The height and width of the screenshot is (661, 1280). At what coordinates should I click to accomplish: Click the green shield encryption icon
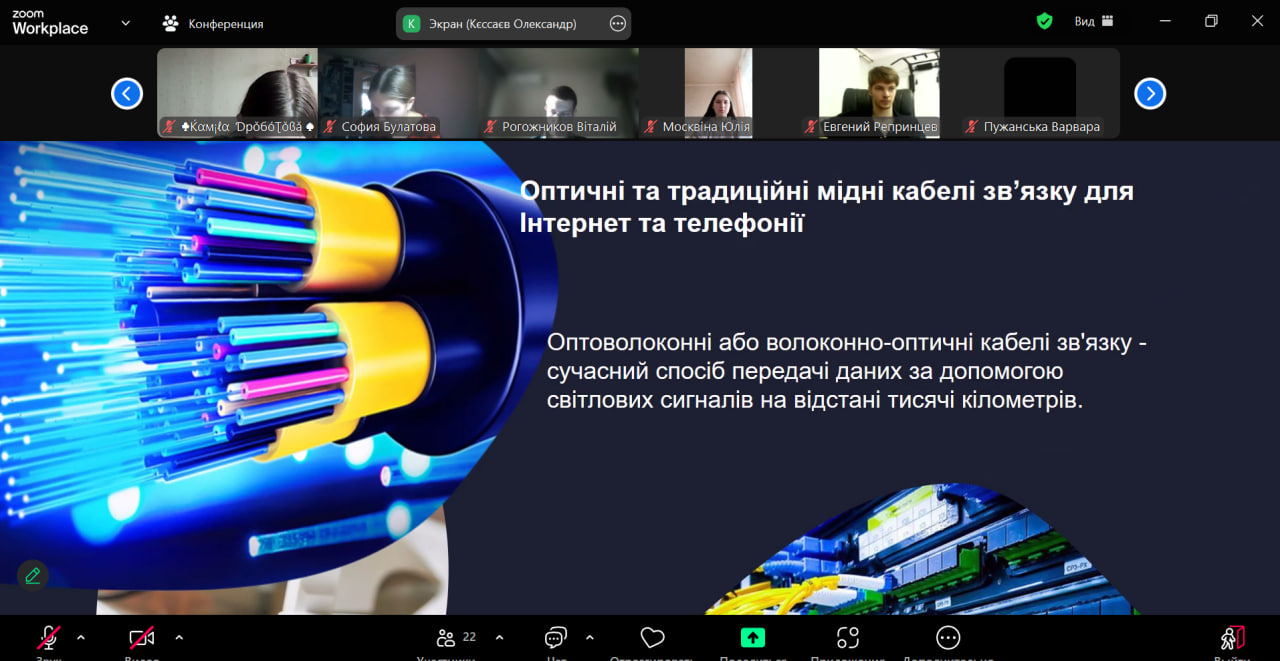click(1045, 21)
